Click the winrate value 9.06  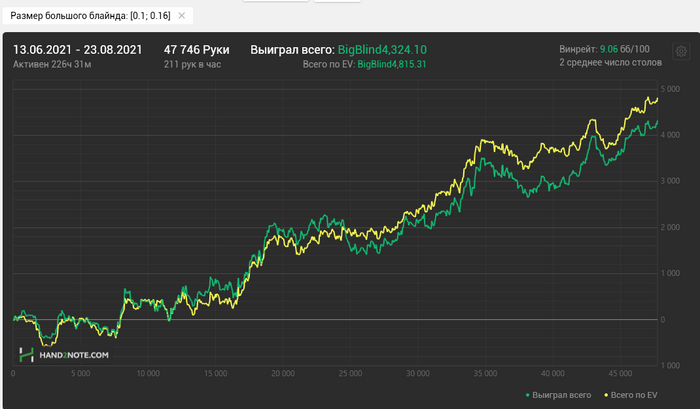coord(609,49)
